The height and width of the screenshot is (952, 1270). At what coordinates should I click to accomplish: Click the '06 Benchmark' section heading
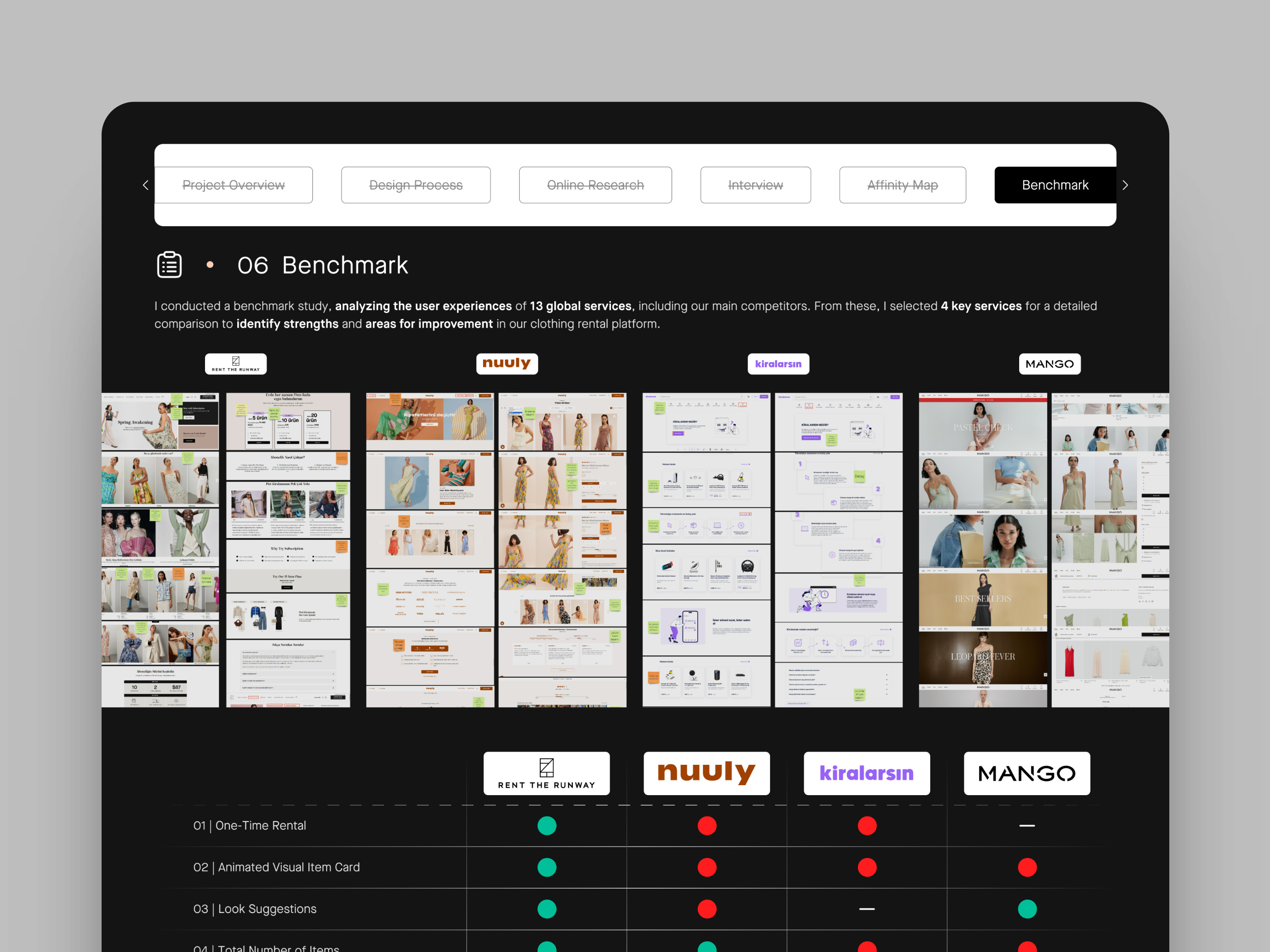(x=322, y=265)
